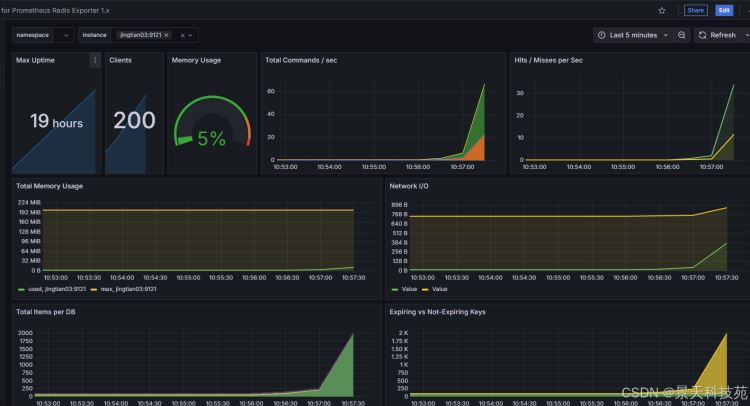
Task: Click the Total Items per DB title
Action: [45, 312]
